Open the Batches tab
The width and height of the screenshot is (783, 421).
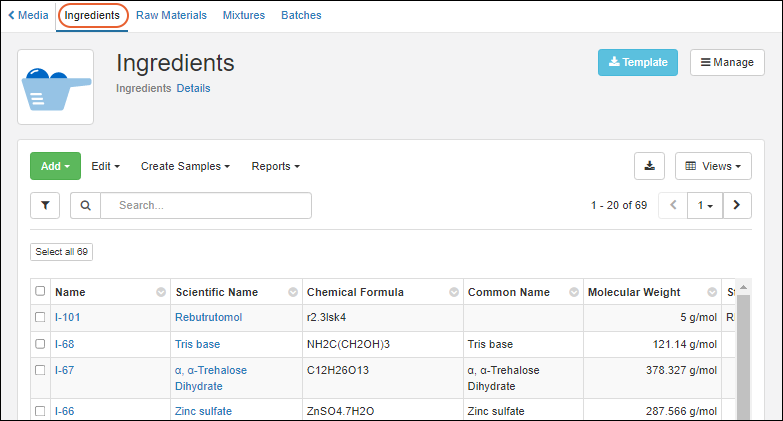click(301, 15)
